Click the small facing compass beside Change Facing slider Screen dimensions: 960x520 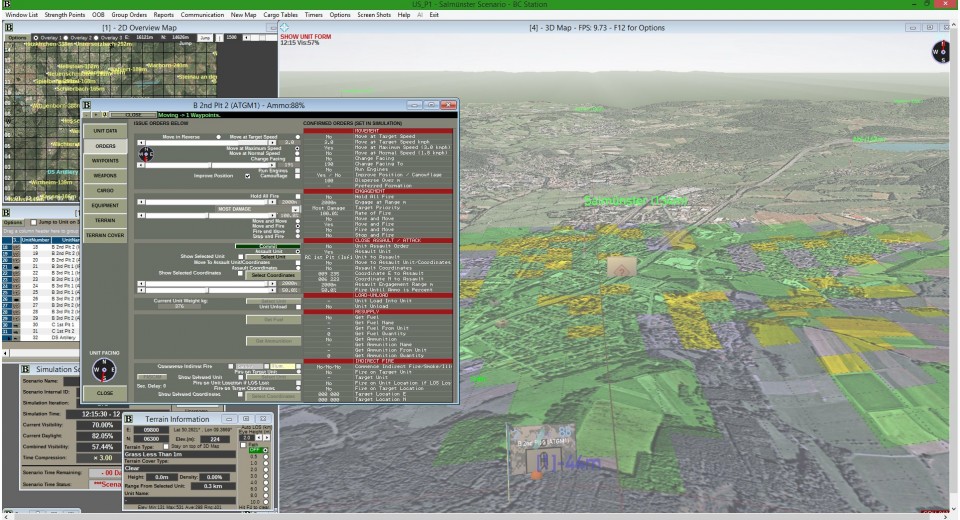[146, 153]
